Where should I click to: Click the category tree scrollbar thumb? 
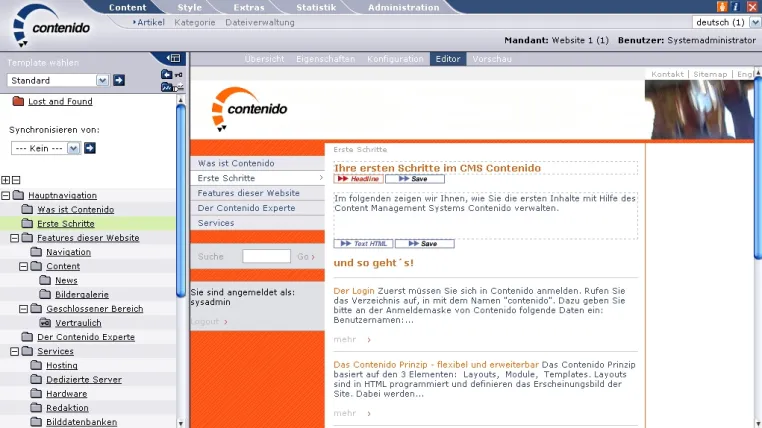pyautogui.click(x=181, y=200)
